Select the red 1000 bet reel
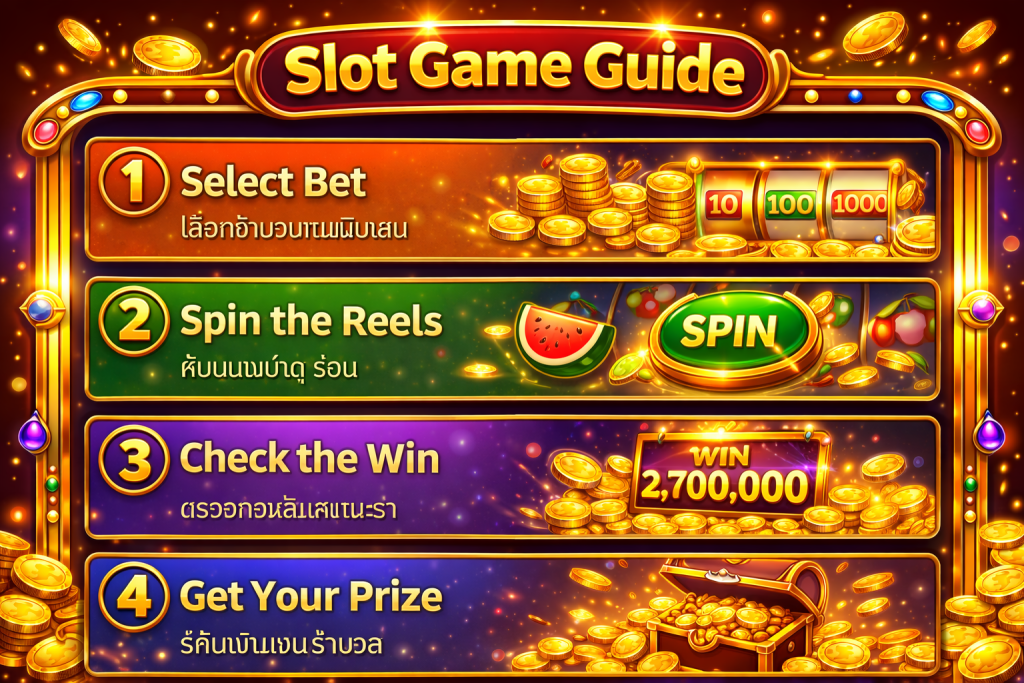The width and height of the screenshot is (1024, 683). click(860, 204)
